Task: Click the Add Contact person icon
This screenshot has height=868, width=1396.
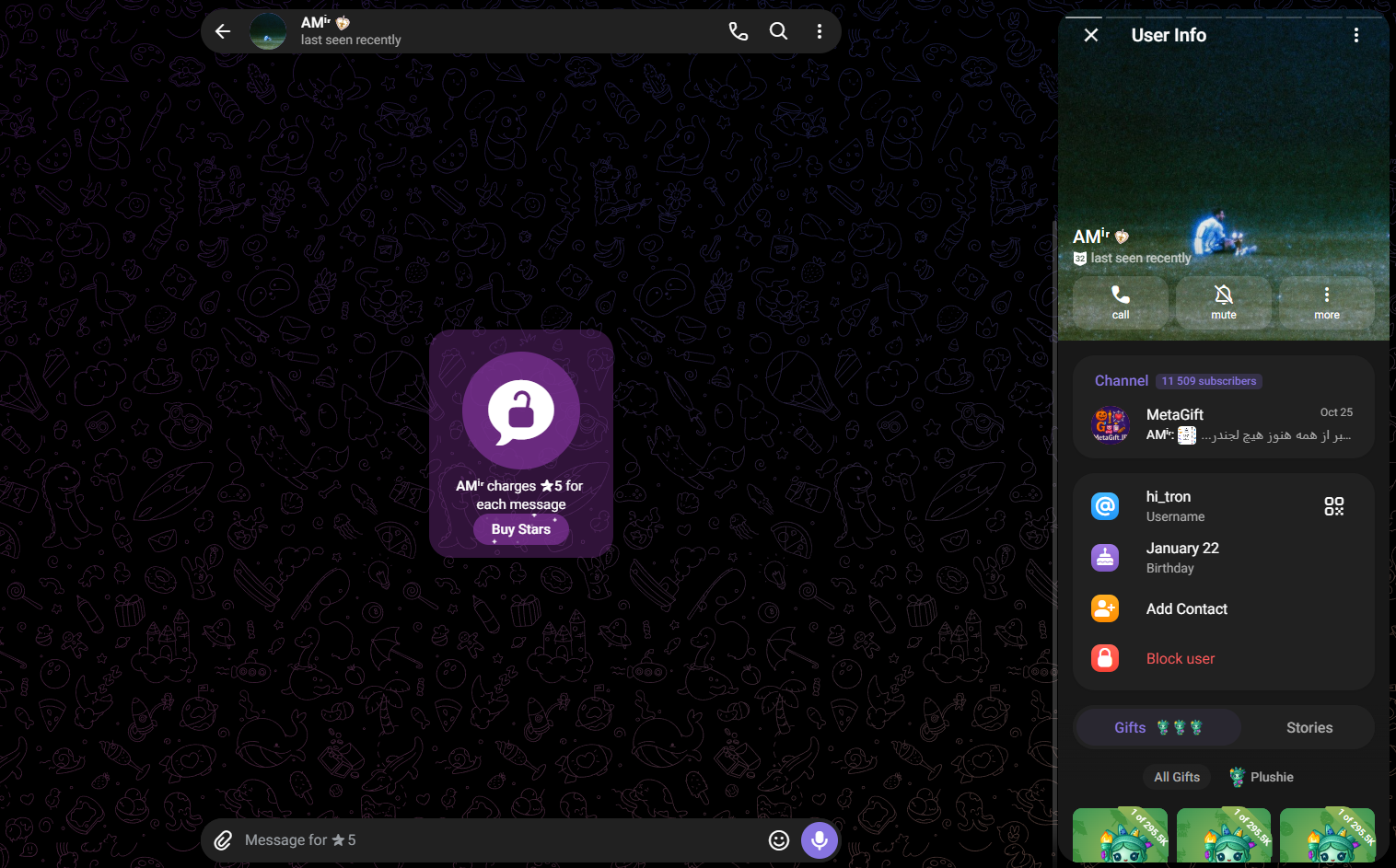Action: pyautogui.click(x=1105, y=608)
